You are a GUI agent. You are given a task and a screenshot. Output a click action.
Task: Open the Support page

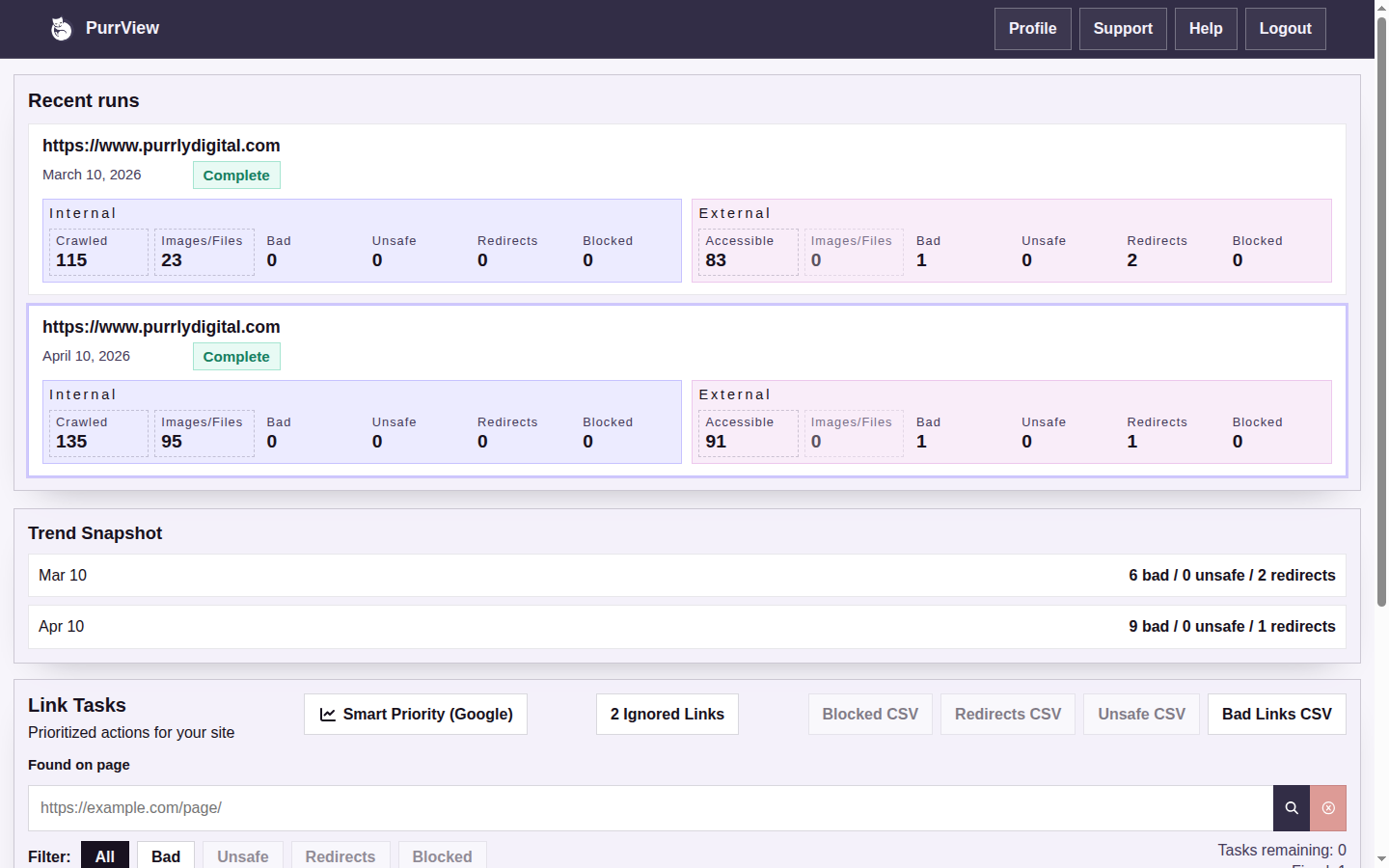[x=1123, y=28]
